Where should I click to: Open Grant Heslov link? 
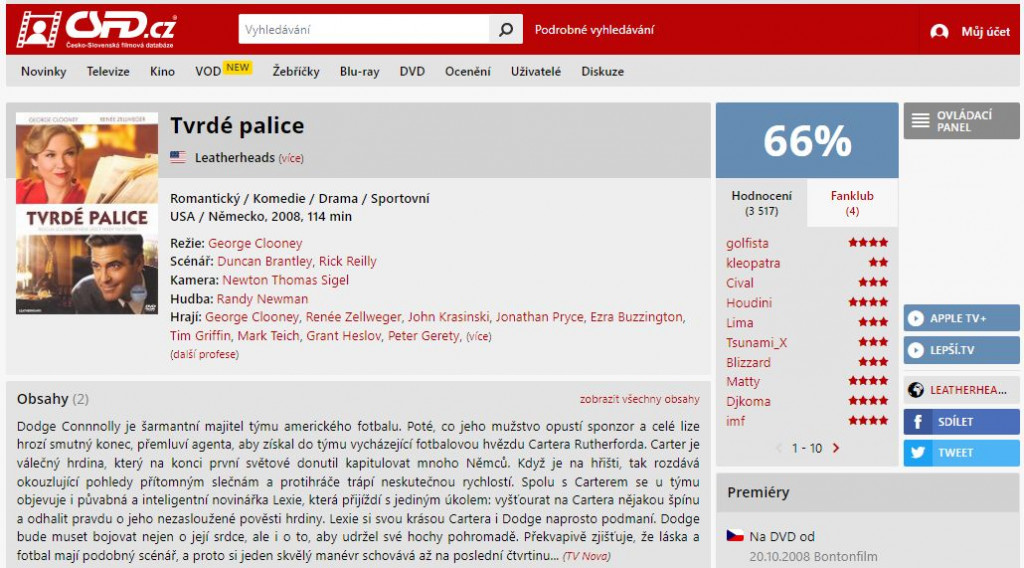(344, 336)
